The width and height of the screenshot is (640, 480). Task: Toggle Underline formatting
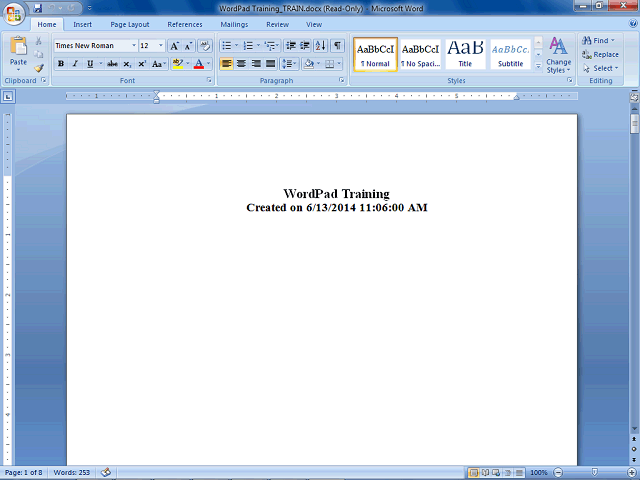[90, 64]
